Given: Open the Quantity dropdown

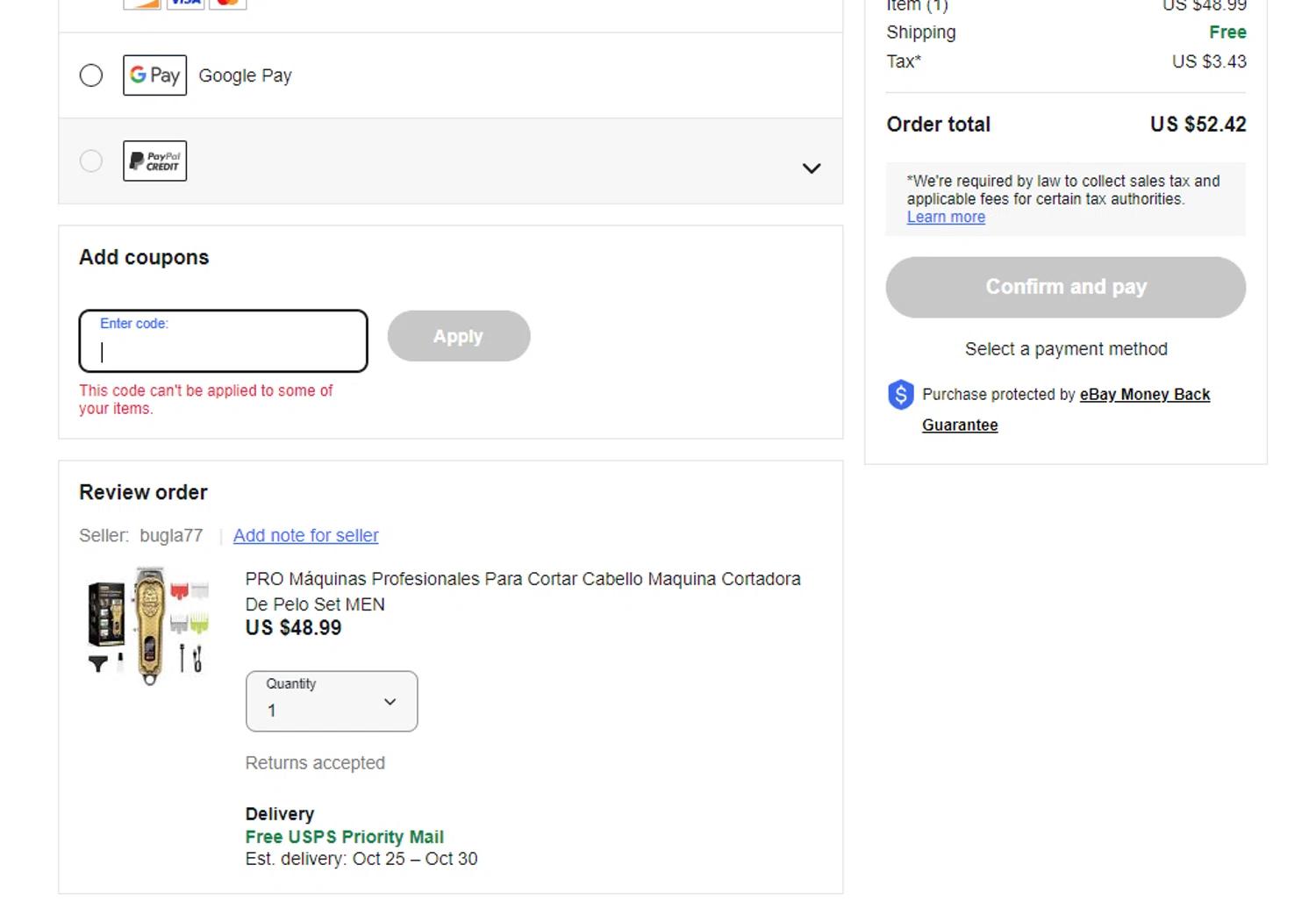Looking at the screenshot, I should point(332,701).
